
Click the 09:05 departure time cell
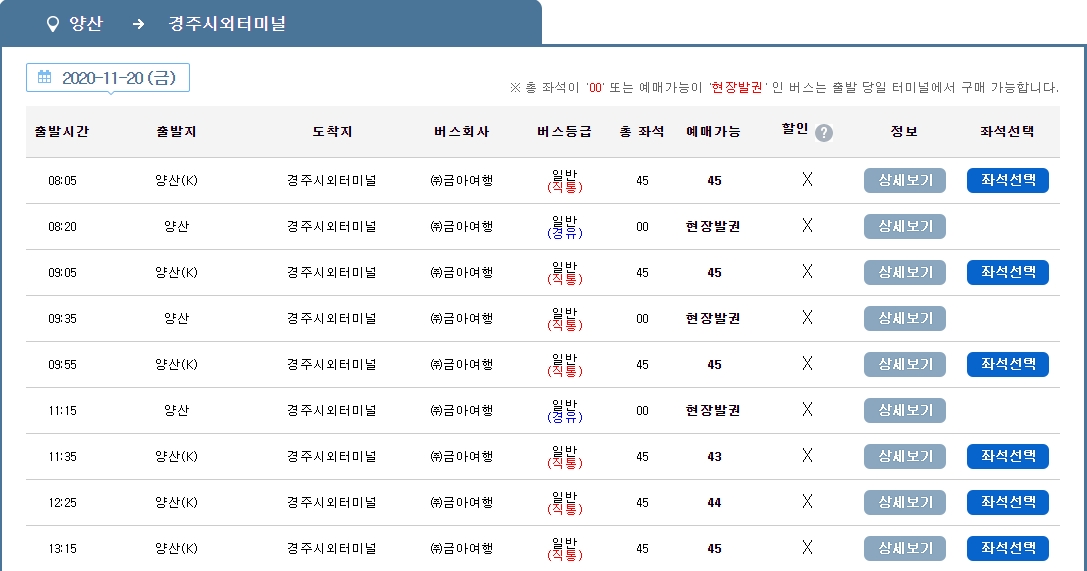coord(62,273)
